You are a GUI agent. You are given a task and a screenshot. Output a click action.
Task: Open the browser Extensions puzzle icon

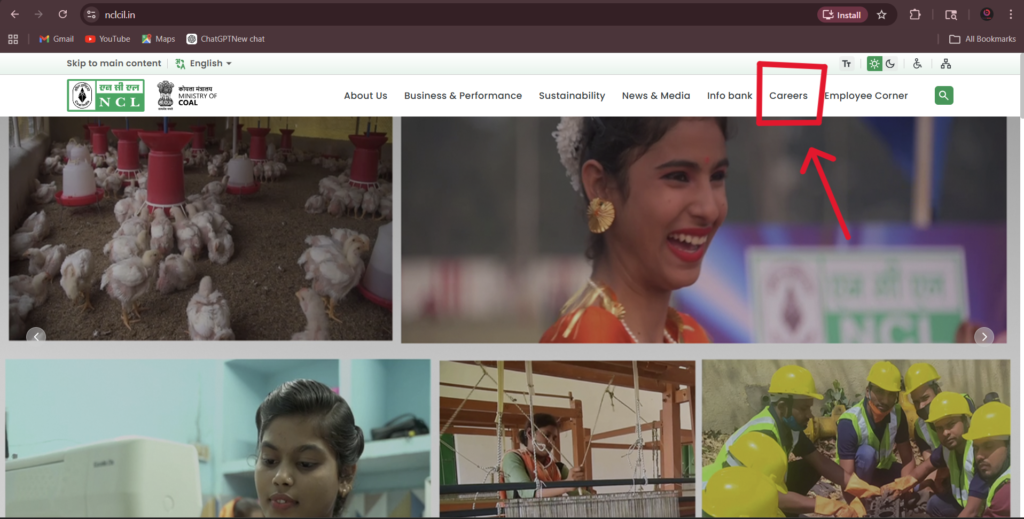pos(915,15)
